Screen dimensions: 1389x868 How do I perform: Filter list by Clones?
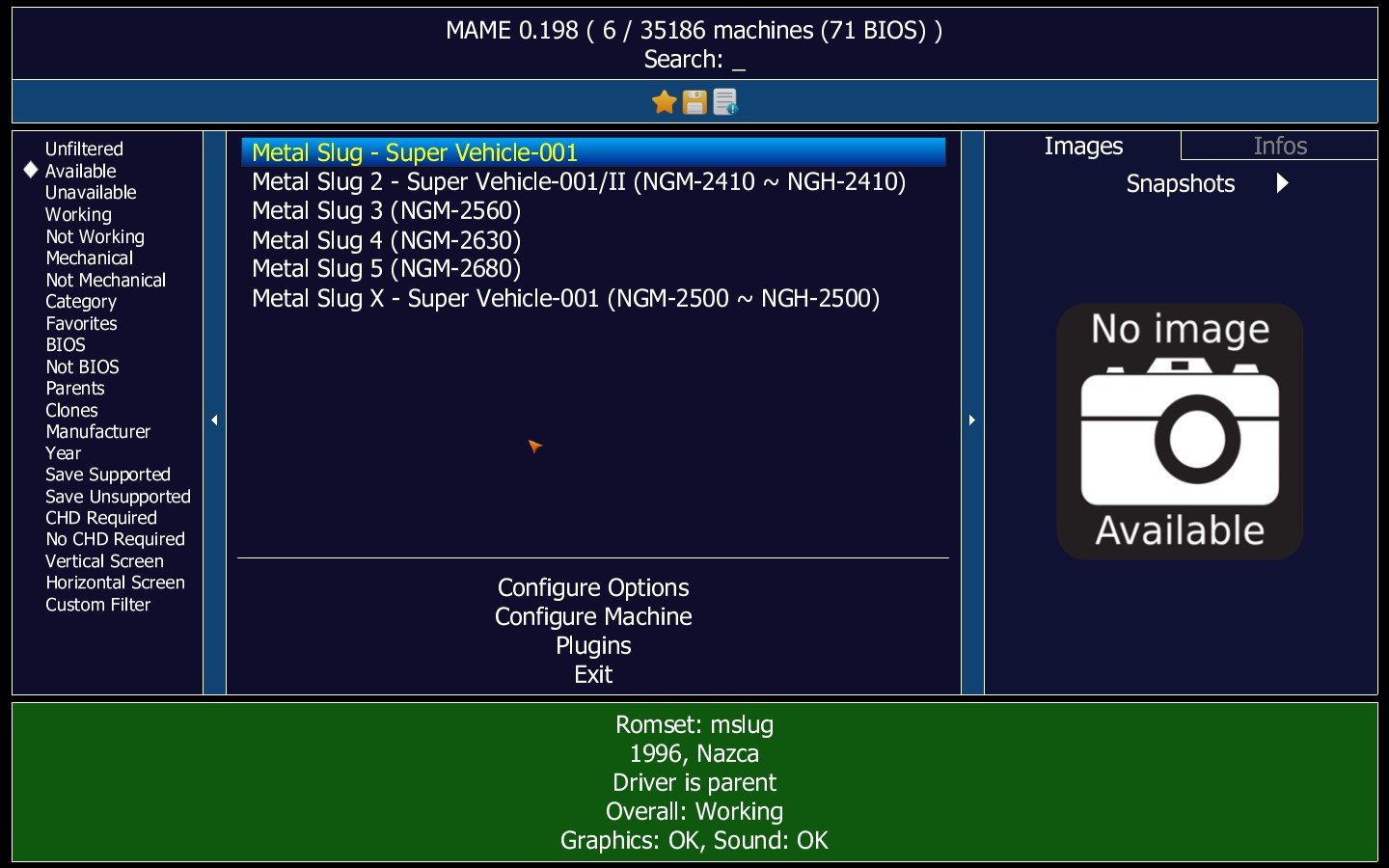71,410
